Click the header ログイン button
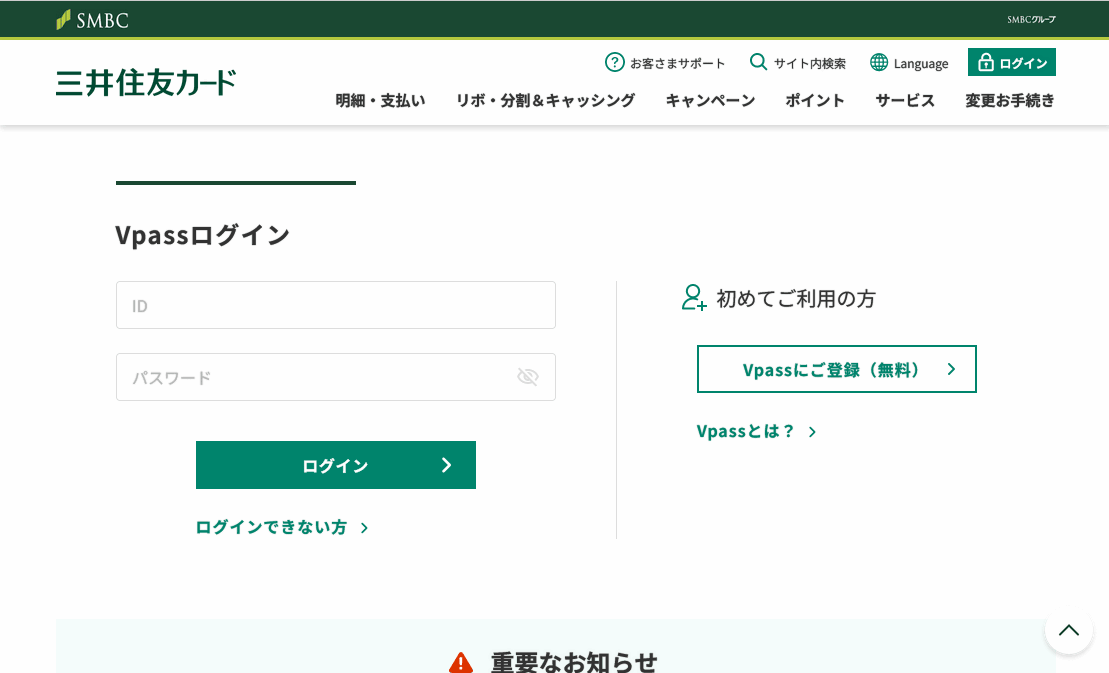The width and height of the screenshot is (1109, 673). [x=1011, y=62]
